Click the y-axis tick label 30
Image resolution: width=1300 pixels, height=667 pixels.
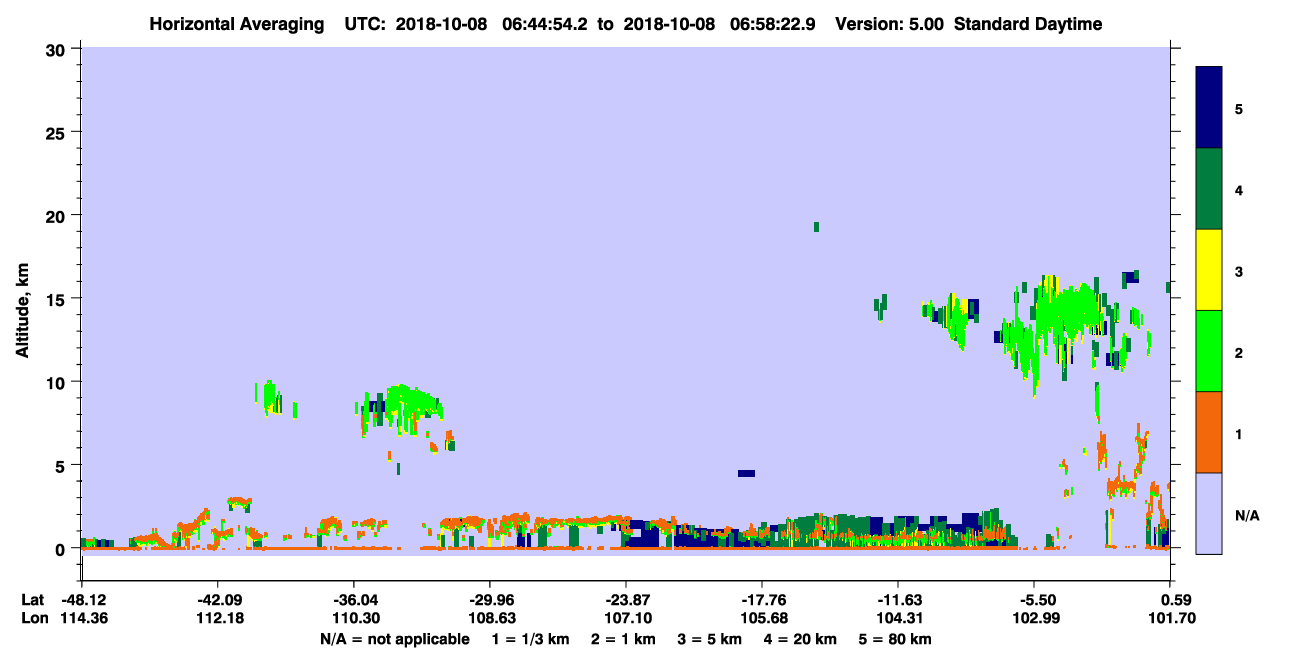[58, 49]
